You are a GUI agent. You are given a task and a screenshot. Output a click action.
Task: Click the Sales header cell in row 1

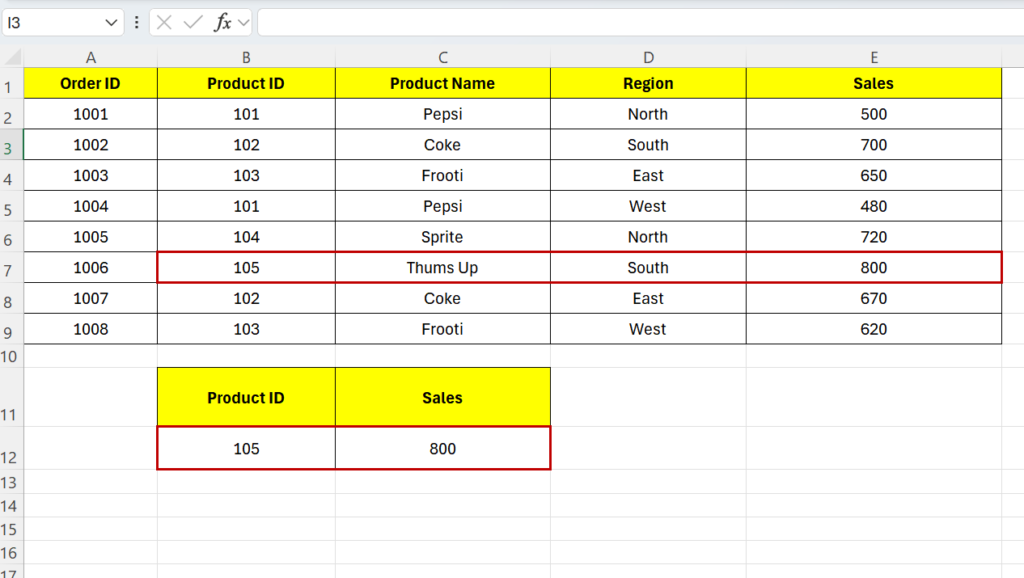tap(874, 84)
